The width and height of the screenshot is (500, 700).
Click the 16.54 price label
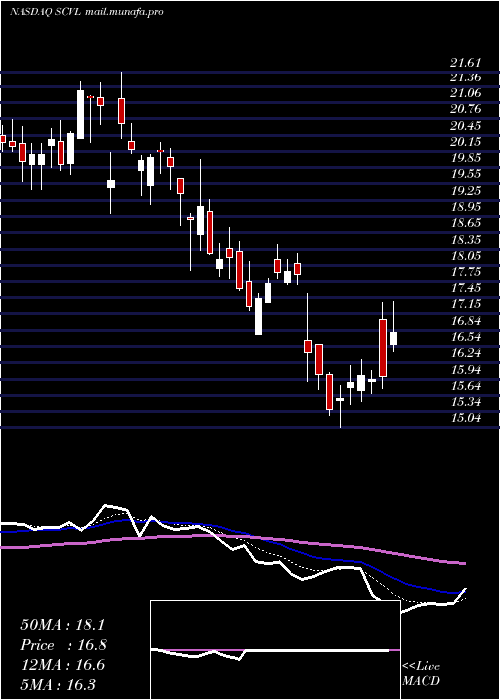465,337
